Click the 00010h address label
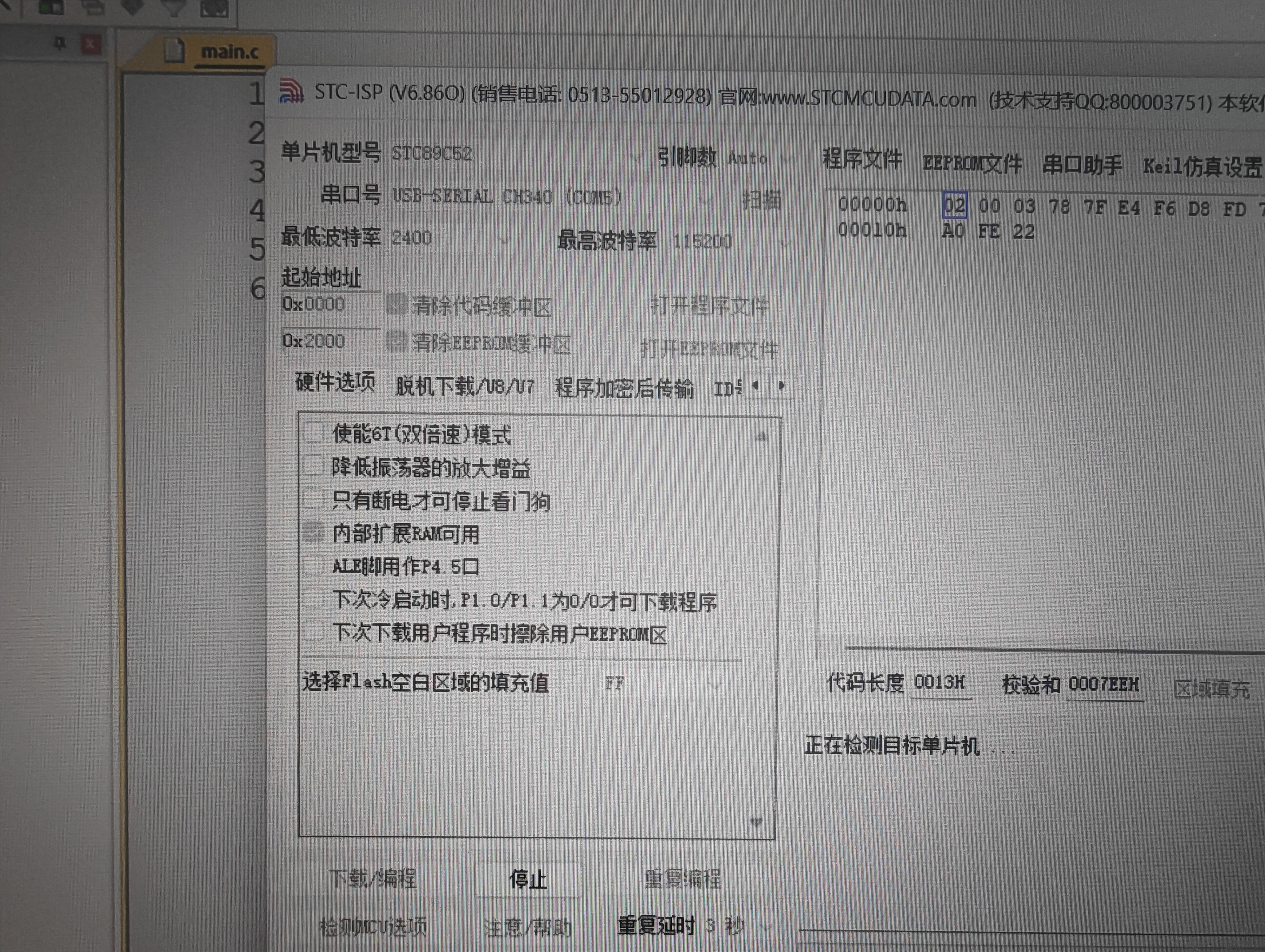Viewport: 1265px width, 952px height. (x=872, y=230)
